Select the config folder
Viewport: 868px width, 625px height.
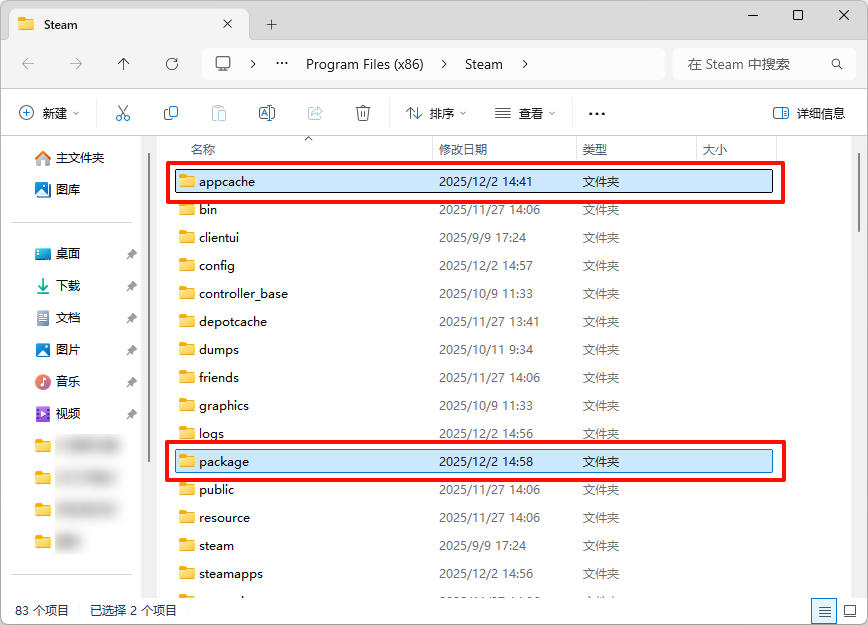pyautogui.click(x=474, y=266)
